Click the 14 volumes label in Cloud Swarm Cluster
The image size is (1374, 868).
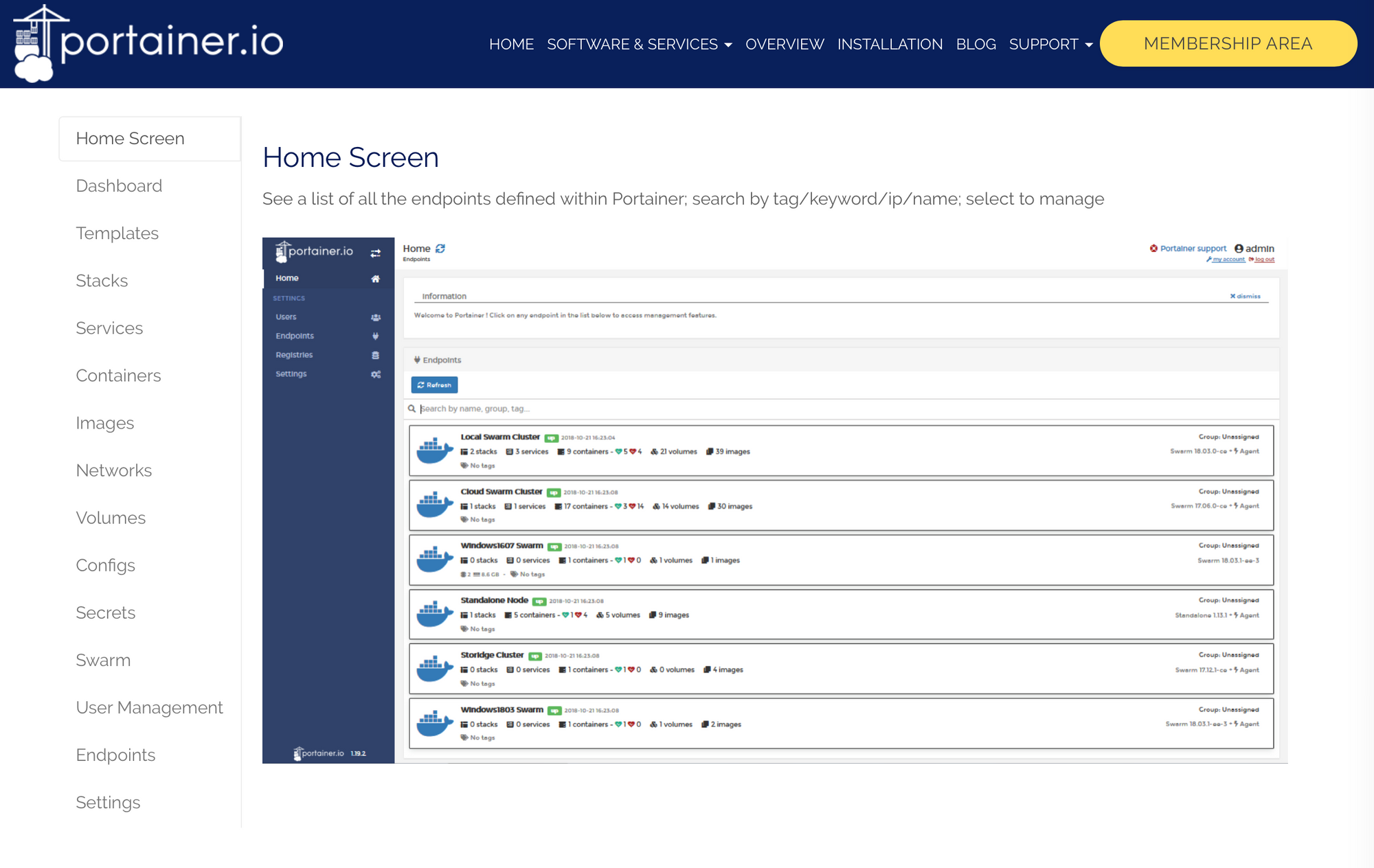point(676,507)
